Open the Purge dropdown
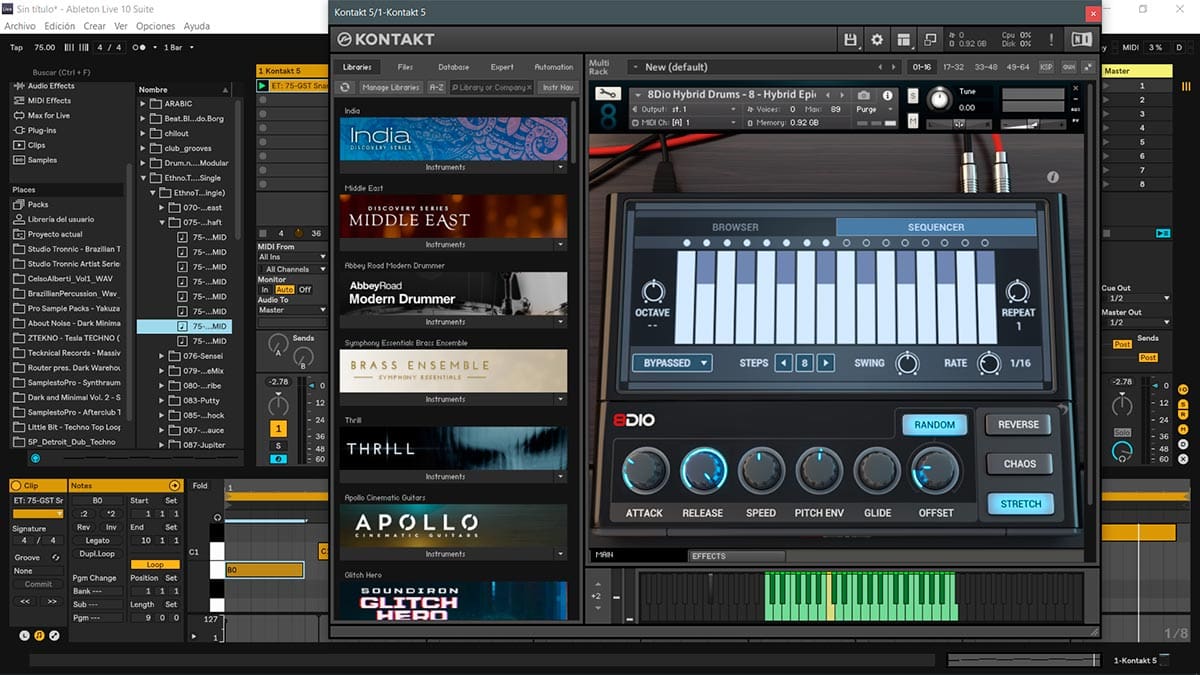This screenshot has height=675, width=1200. 872,109
